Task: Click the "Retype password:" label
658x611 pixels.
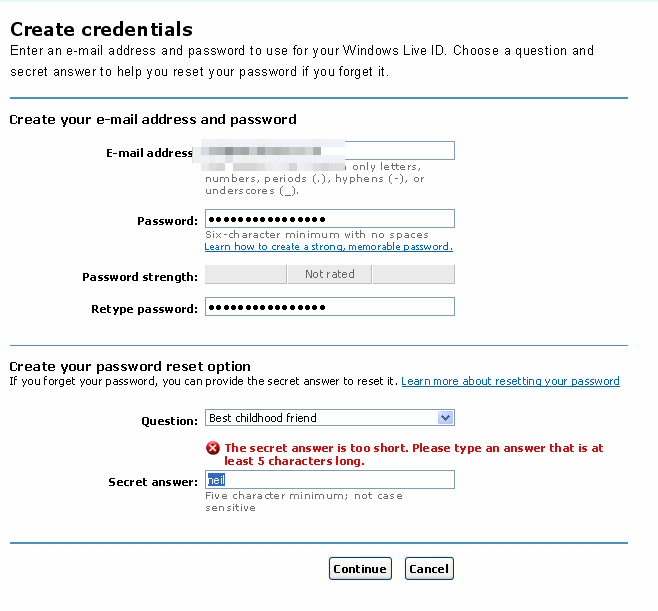Action: point(144,310)
